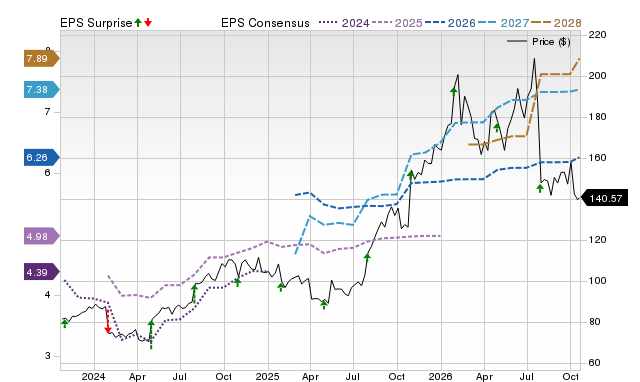Screen dimensions: 640x382
Task: Click the 100 price axis label
Action: 597,281
